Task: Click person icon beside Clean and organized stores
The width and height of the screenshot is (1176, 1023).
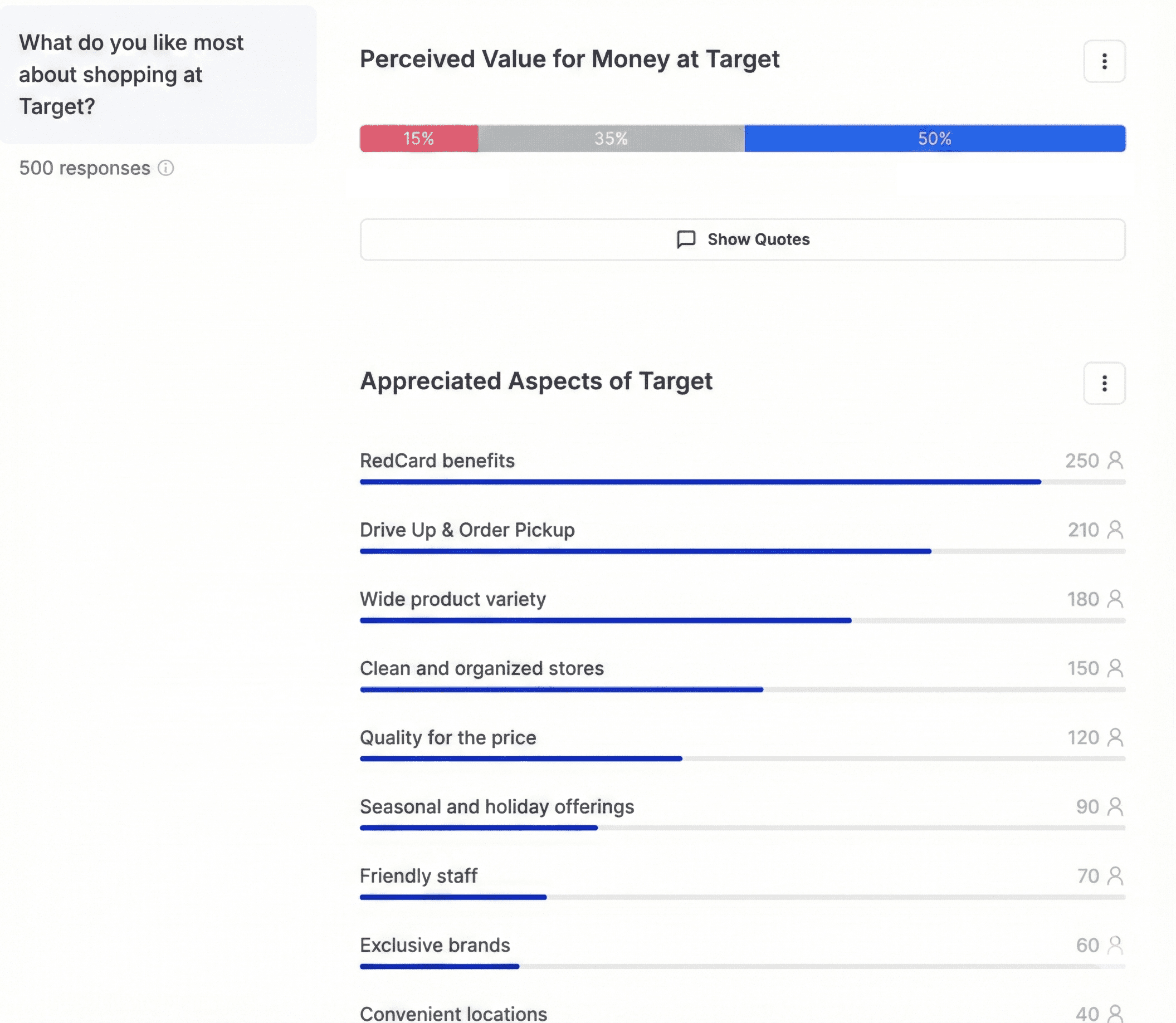Action: tap(1114, 668)
